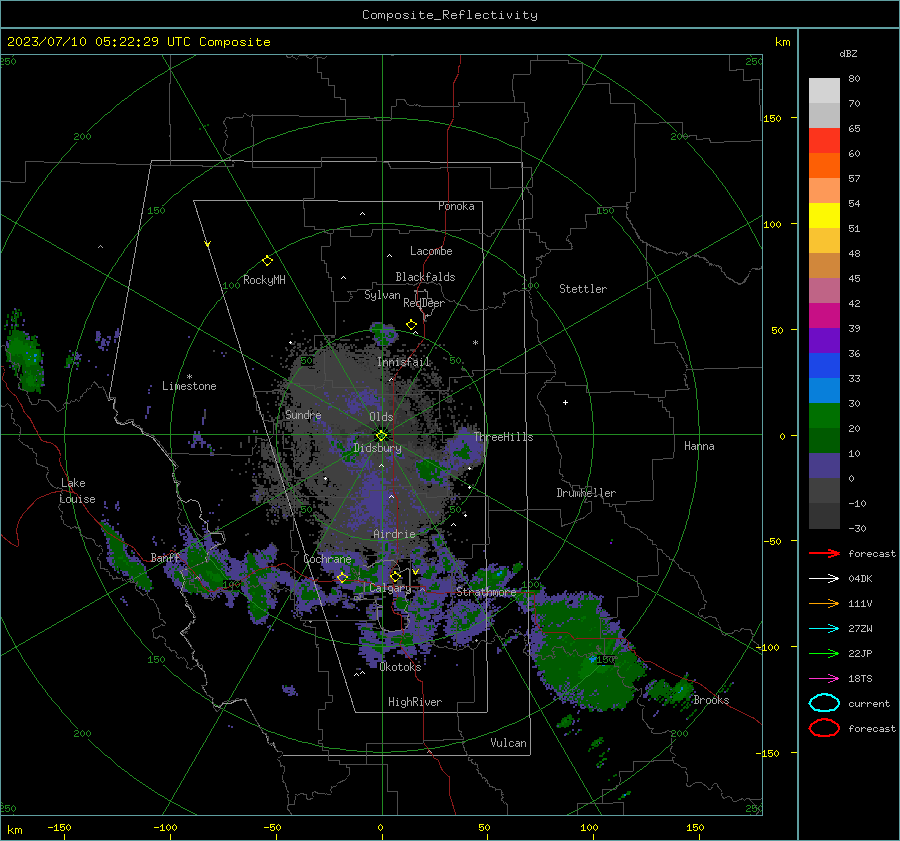Click the Vulcan city label

coord(508,743)
